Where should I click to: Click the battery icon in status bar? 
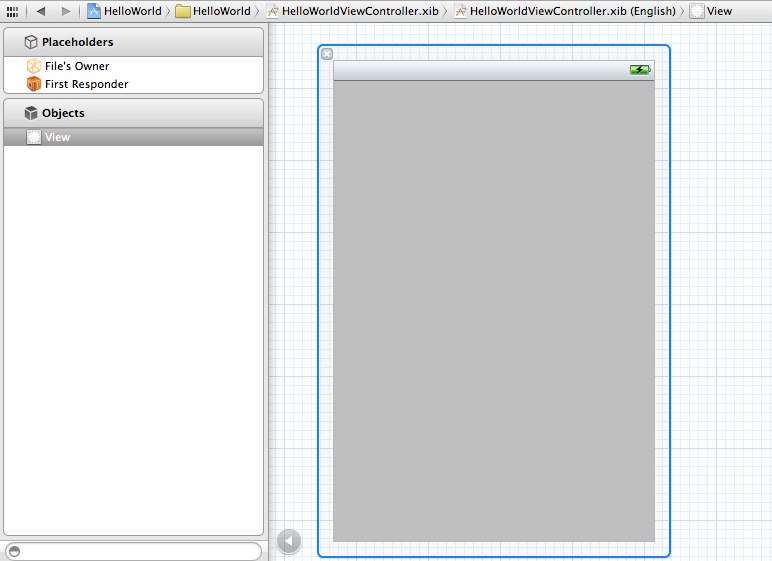tap(640, 70)
